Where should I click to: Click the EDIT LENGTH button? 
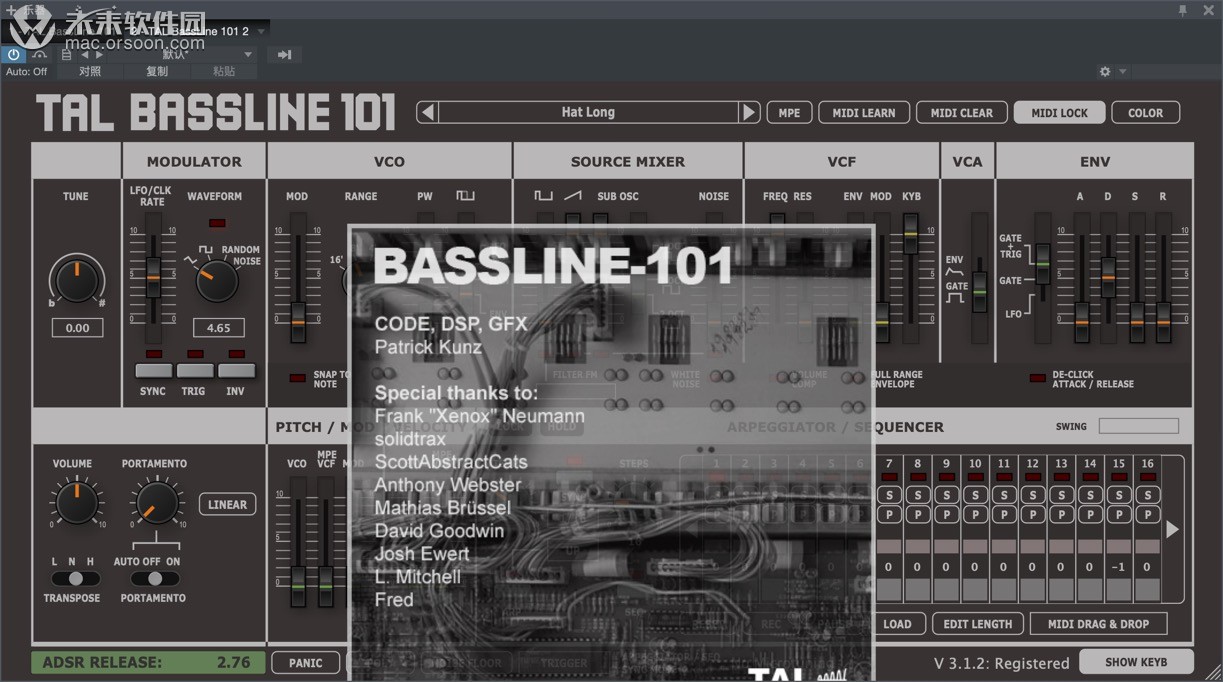point(978,624)
